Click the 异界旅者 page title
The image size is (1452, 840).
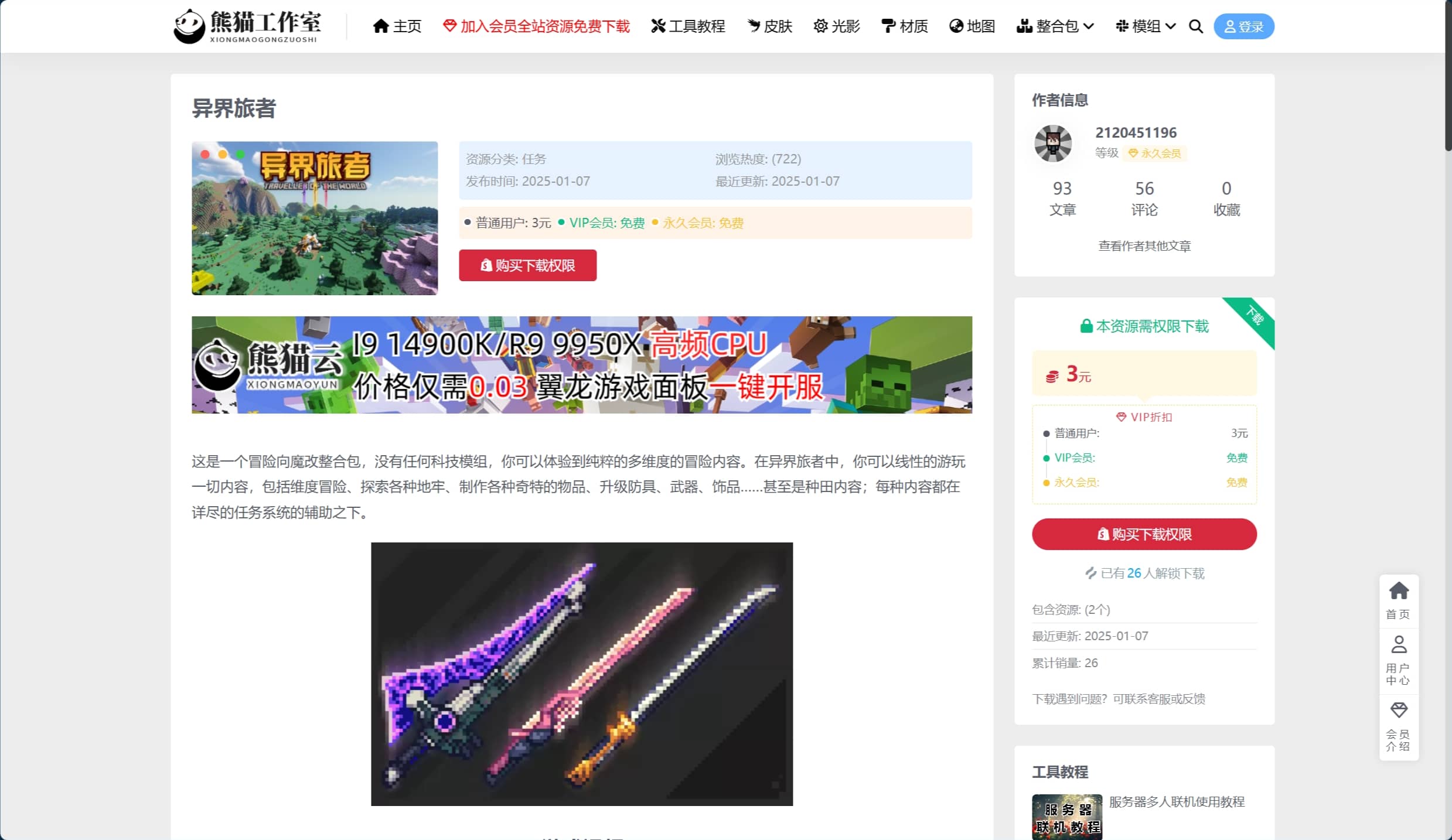click(234, 108)
